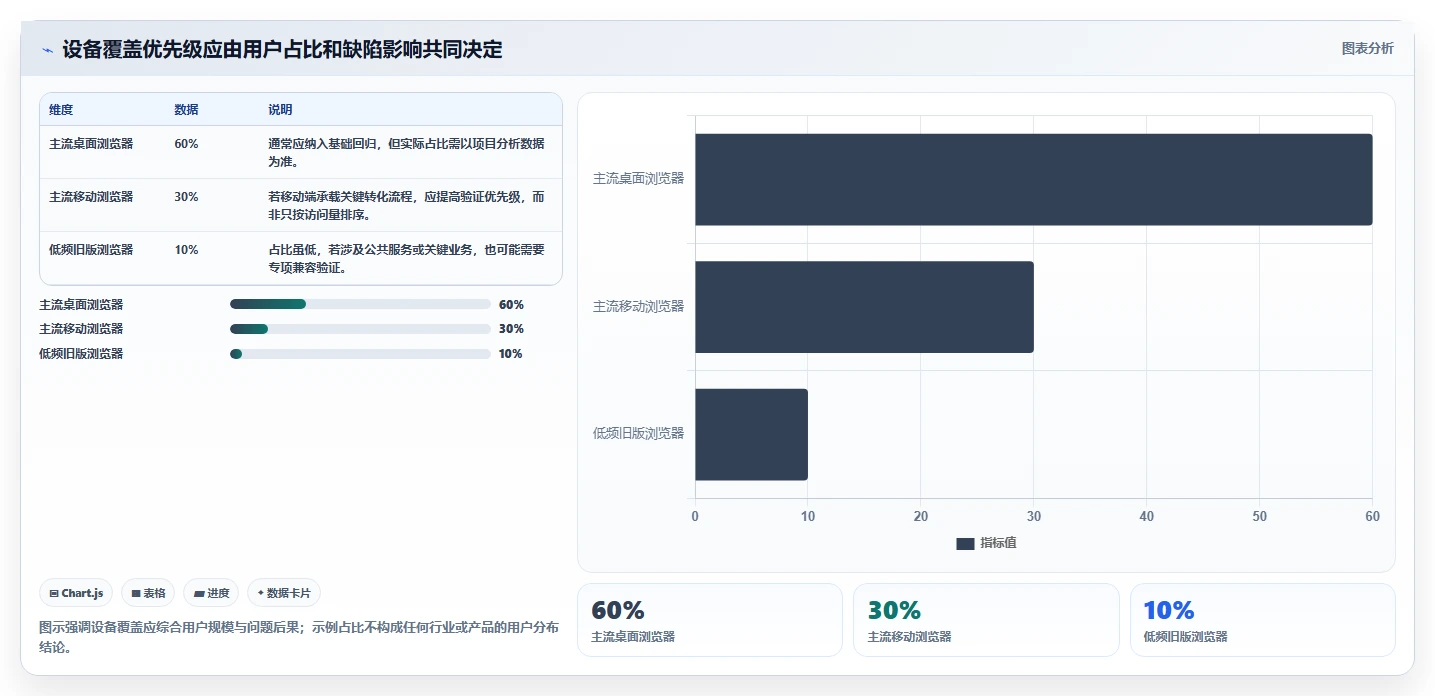Click the 主流移动浏览器 chart bar
The image size is (1435, 696).
[865, 307]
